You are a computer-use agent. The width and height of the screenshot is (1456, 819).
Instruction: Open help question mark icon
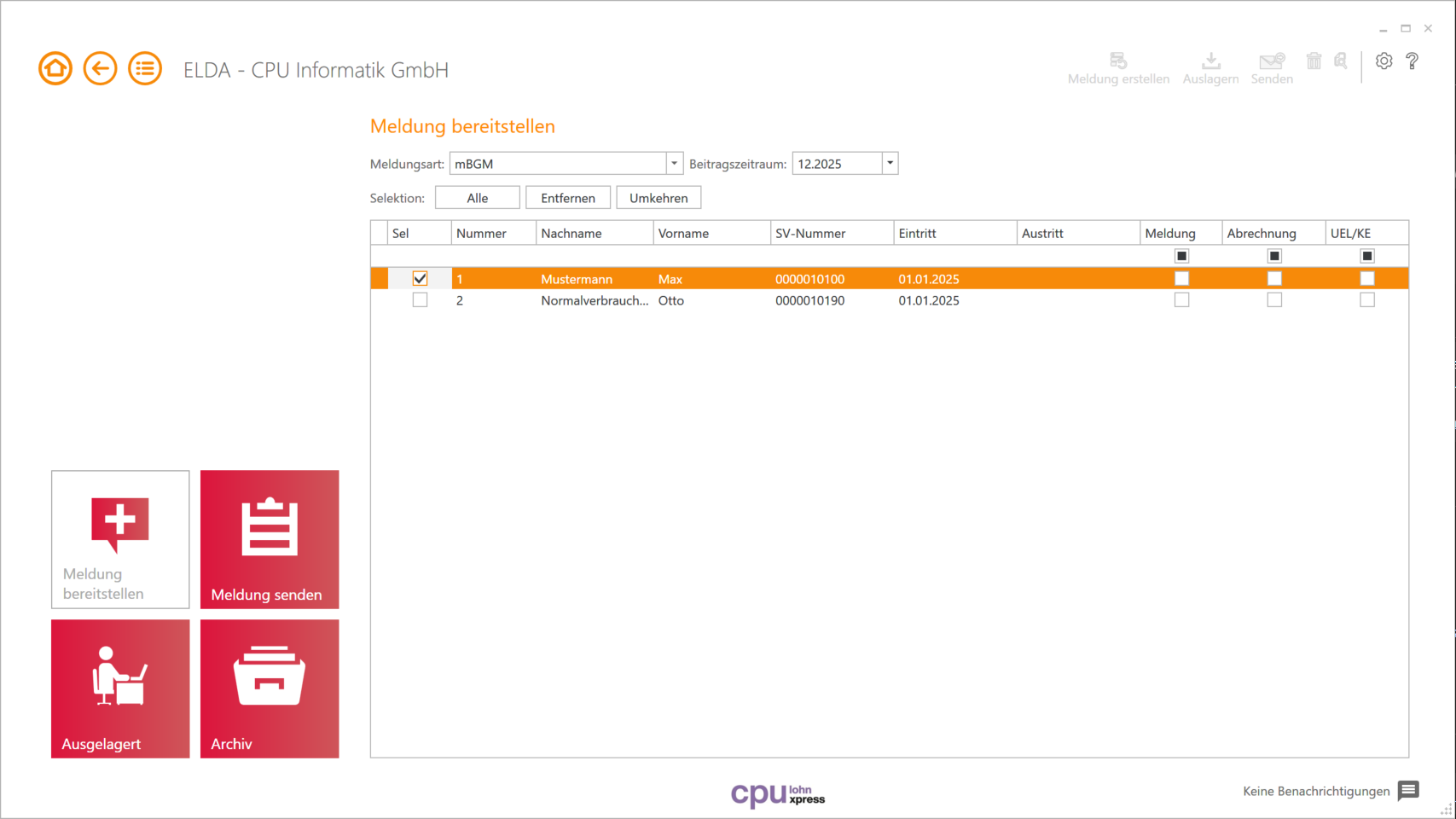point(1412,61)
